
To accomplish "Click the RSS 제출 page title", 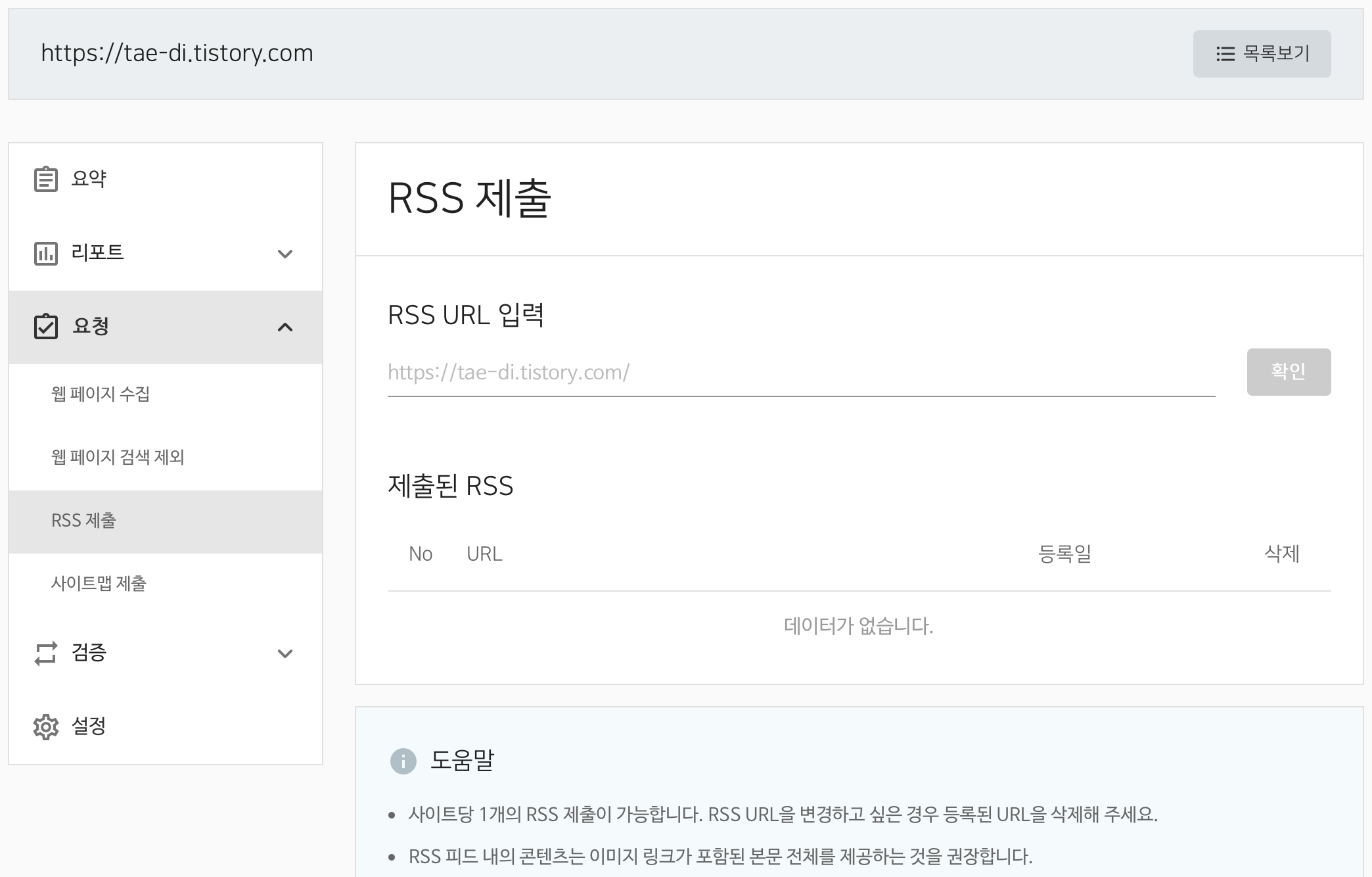I will coord(469,198).
